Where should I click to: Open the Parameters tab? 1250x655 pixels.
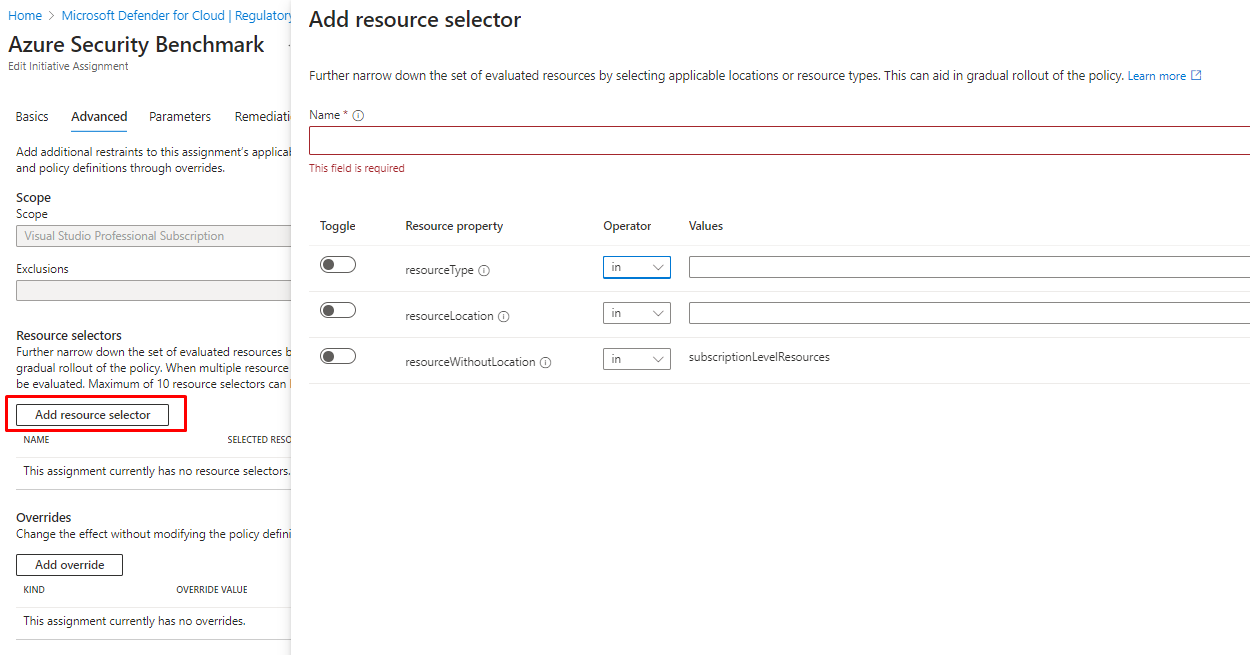(x=180, y=117)
